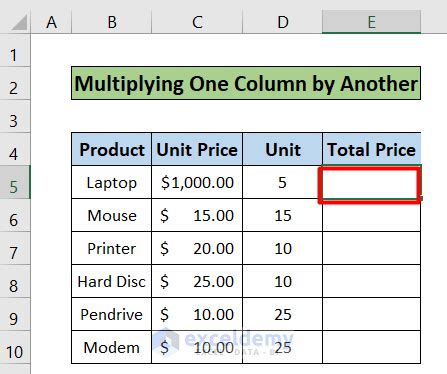Select the 'Mouse' cell
The image size is (447, 374).
point(112,215)
